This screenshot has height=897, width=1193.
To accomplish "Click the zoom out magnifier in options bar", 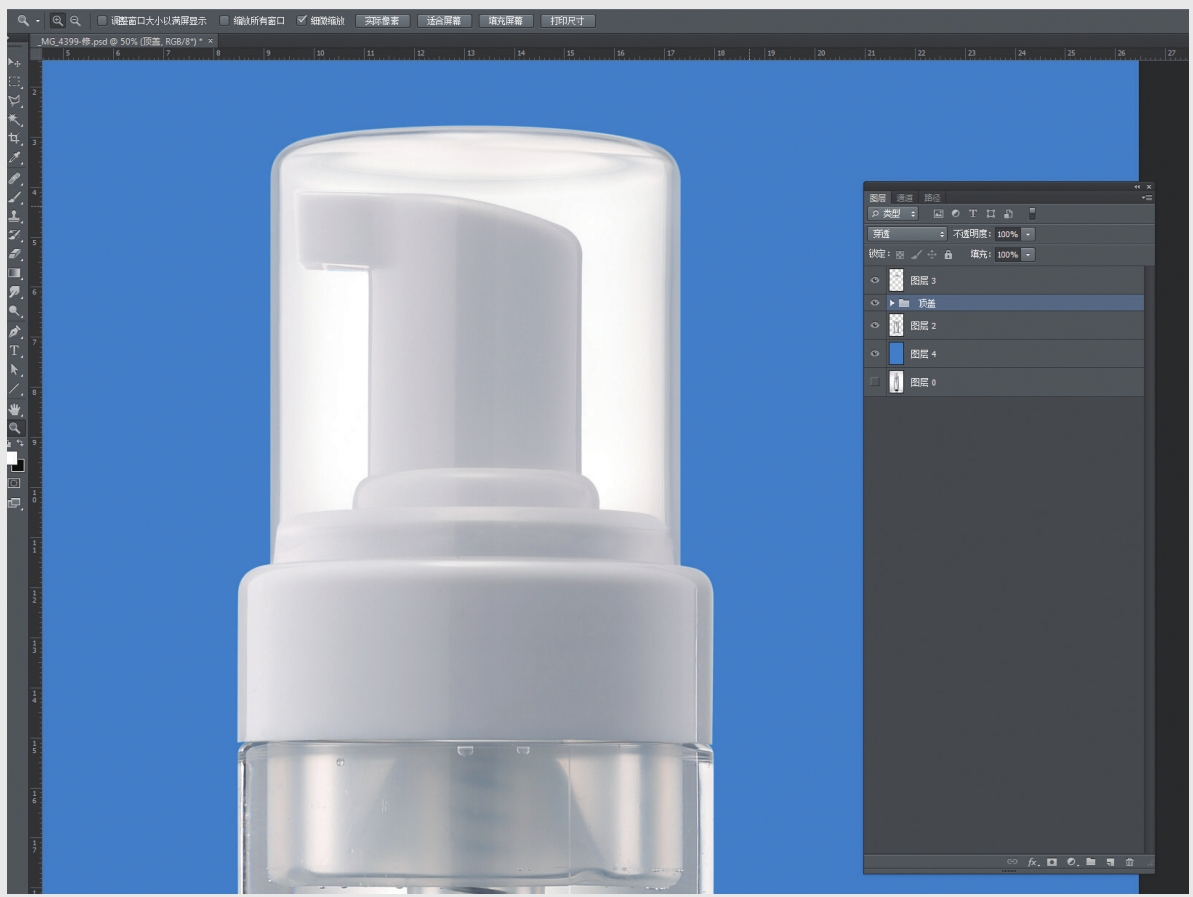I will [x=74, y=20].
